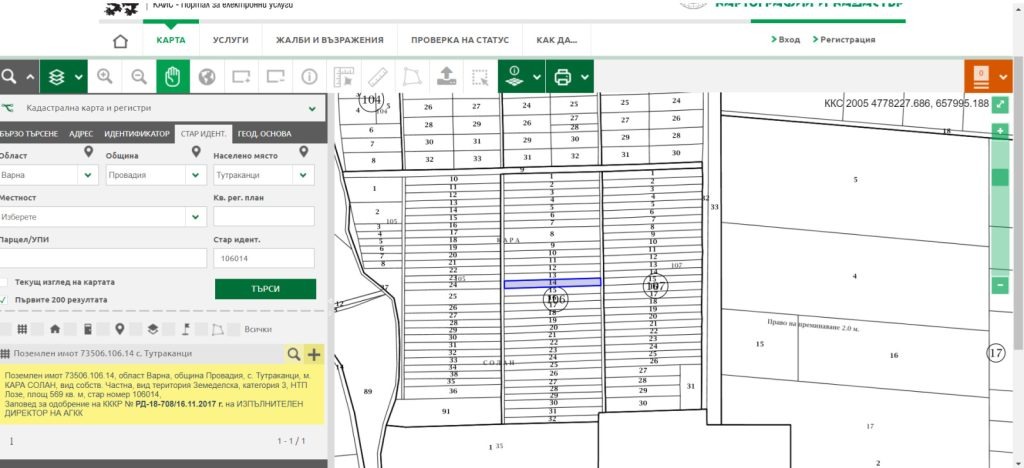Open the print options dropdown arrow
Screen dimensions: 1024x468
(x=582, y=76)
